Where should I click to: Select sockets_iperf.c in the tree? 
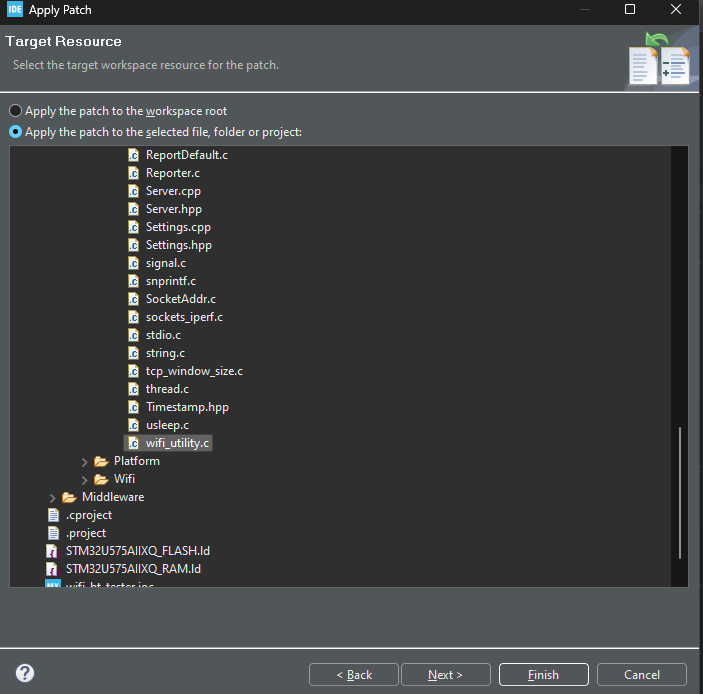point(184,317)
